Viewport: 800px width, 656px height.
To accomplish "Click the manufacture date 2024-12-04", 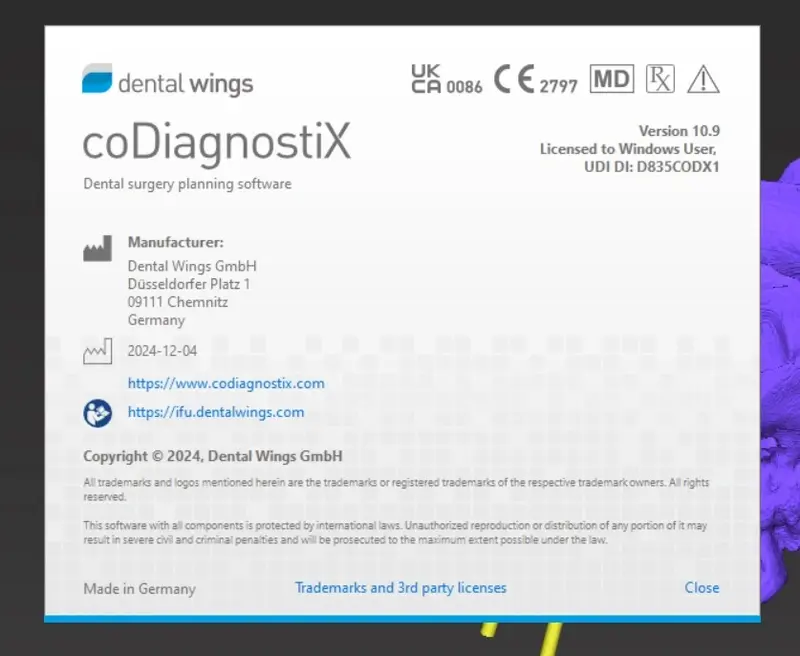I will click(162, 351).
